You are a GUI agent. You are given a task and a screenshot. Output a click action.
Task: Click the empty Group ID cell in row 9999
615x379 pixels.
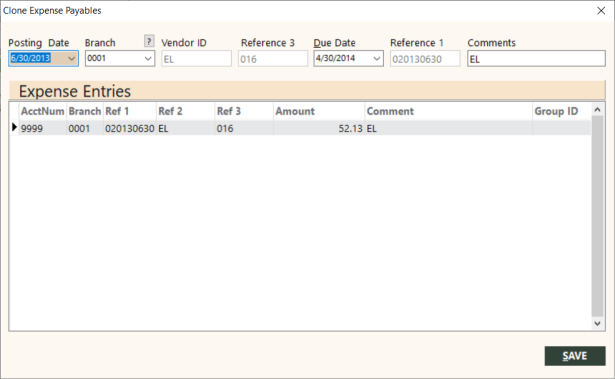click(x=561, y=128)
